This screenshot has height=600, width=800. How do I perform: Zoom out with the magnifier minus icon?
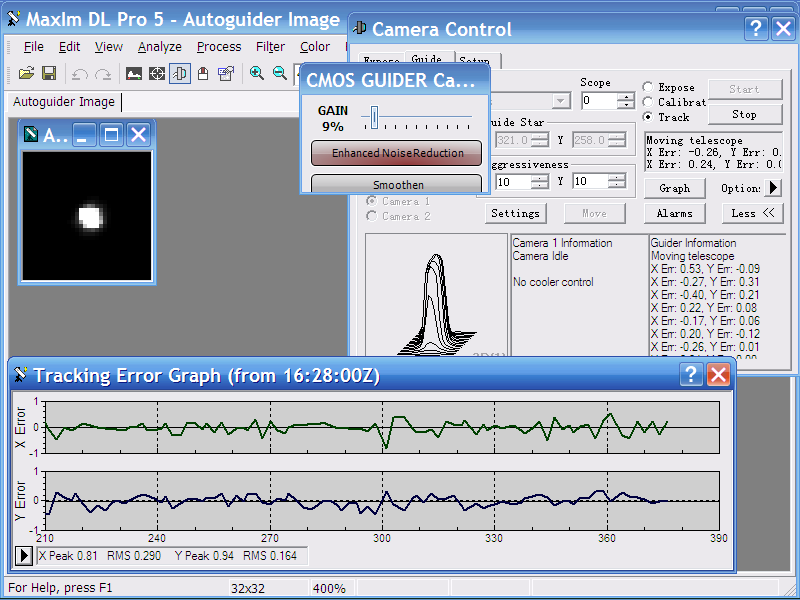pyautogui.click(x=280, y=73)
